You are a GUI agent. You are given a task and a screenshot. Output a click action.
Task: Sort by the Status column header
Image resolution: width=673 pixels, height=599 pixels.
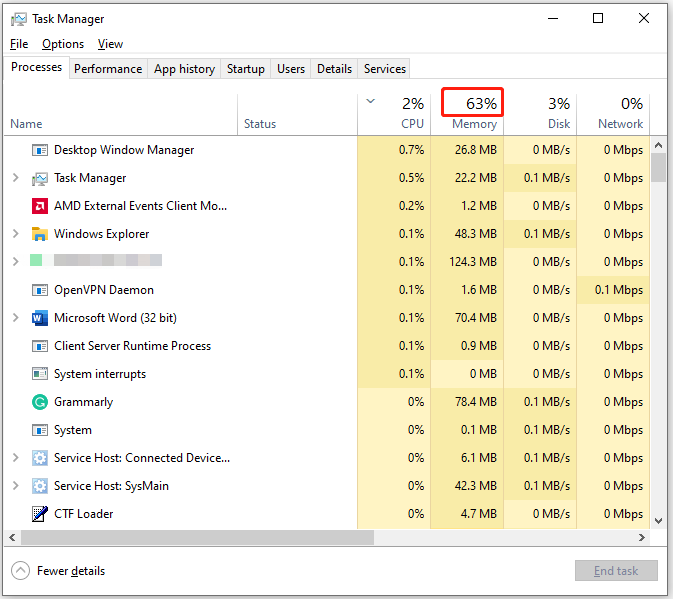click(297, 114)
